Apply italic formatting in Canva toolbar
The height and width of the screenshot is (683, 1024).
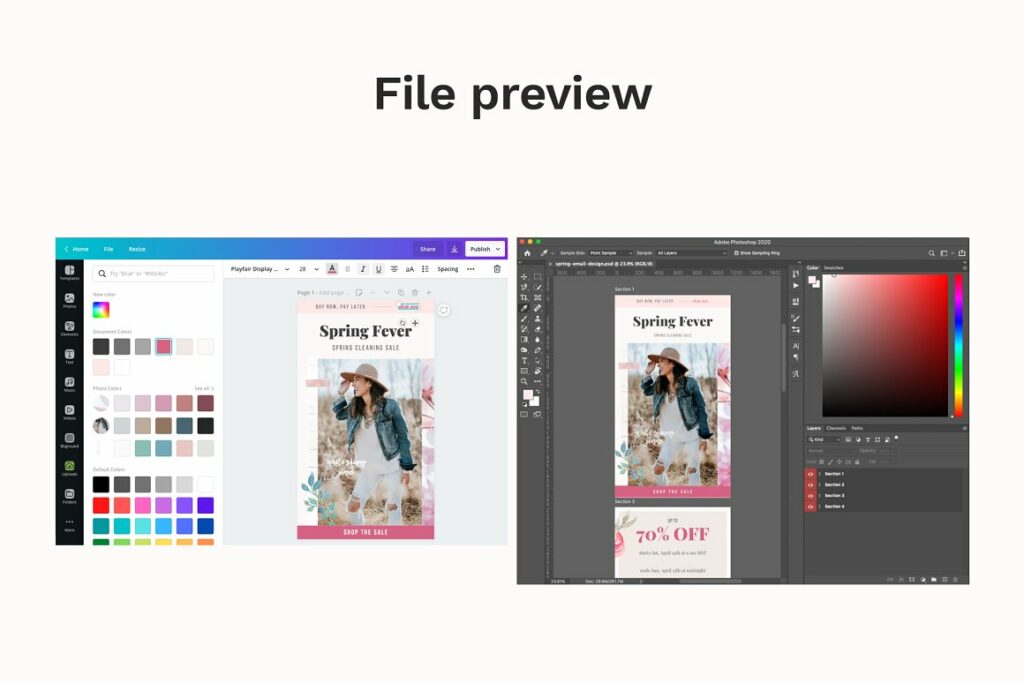(363, 269)
